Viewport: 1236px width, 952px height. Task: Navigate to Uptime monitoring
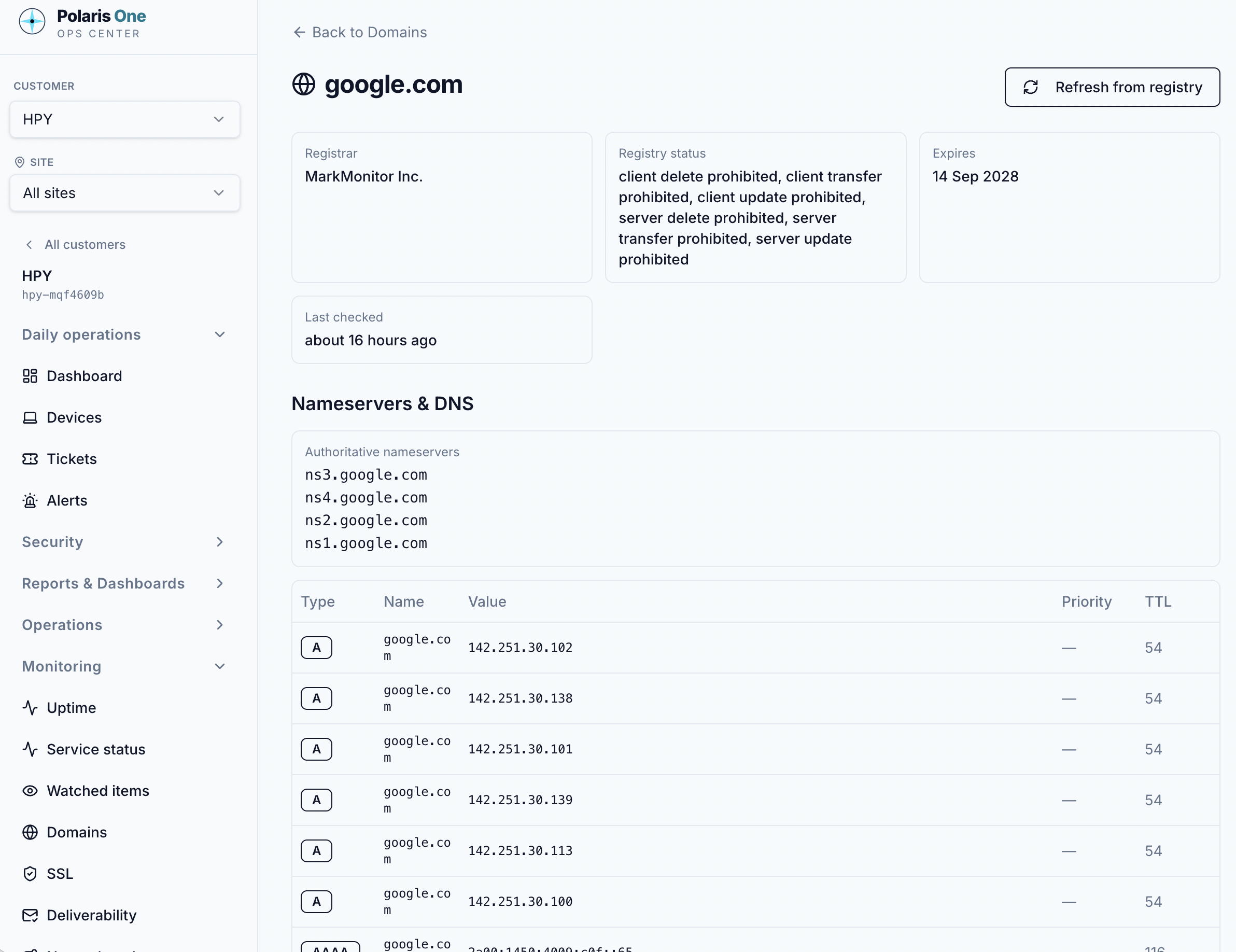(x=124, y=707)
